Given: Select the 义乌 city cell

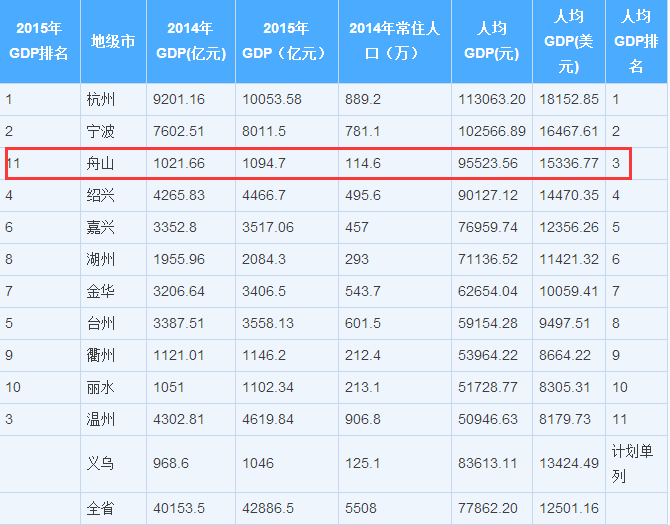Looking at the screenshot, I should pyautogui.click(x=101, y=463).
